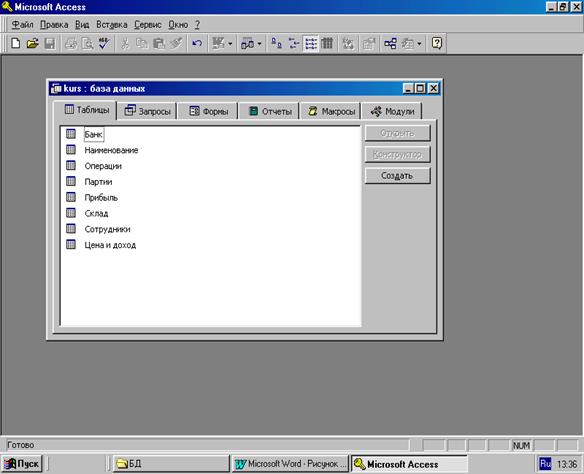The image size is (584, 474).
Task: Switch to Microsoft Word taskbar button
Action: (x=290, y=464)
